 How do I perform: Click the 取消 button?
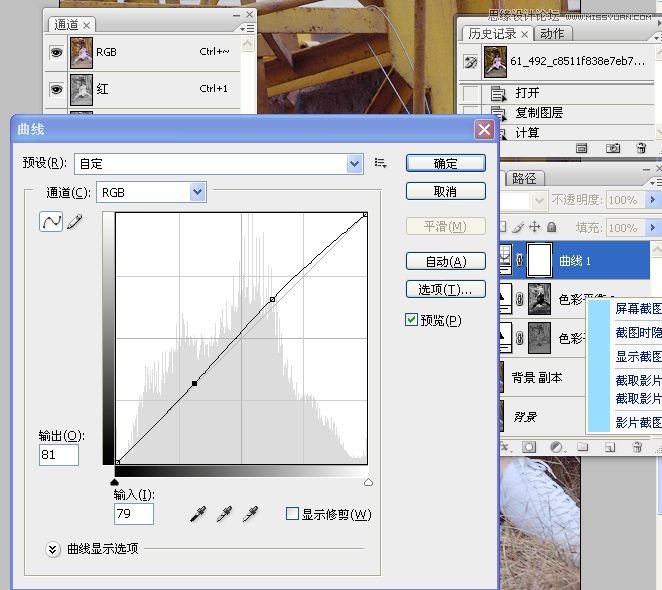[445, 191]
